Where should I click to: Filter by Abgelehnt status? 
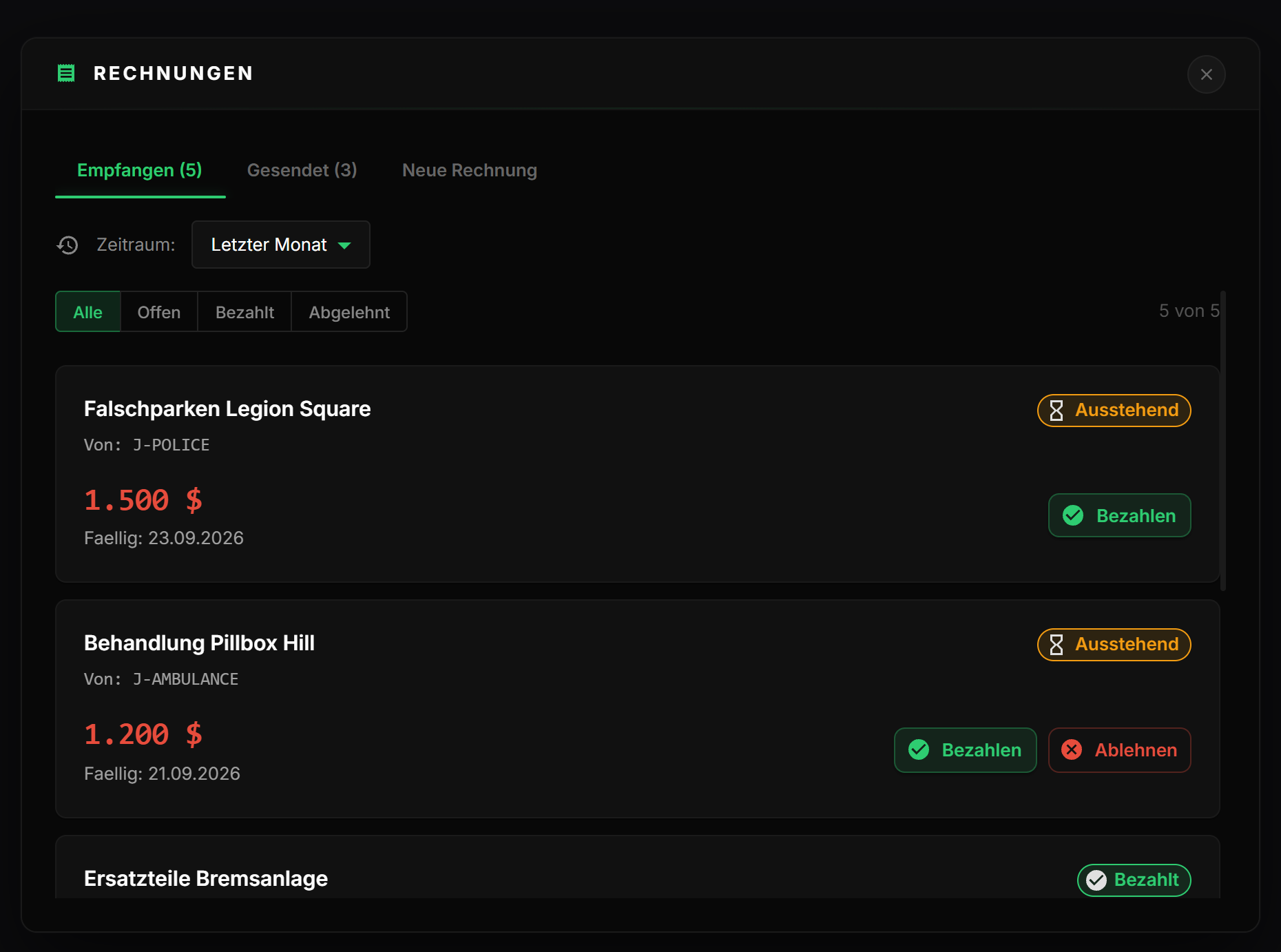[349, 312]
